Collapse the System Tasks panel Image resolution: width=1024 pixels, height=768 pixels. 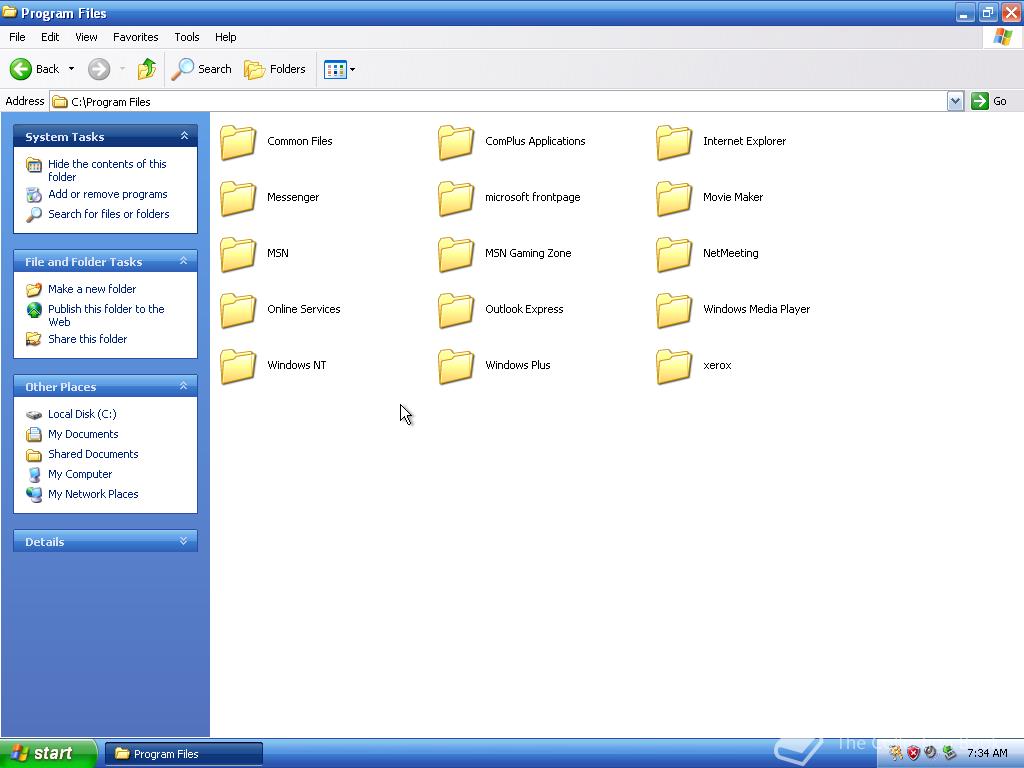tap(184, 136)
